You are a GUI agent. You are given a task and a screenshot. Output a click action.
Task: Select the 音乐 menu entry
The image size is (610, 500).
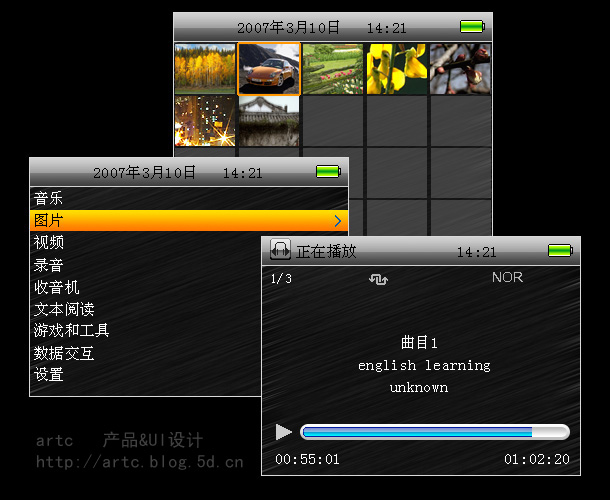[189, 198]
